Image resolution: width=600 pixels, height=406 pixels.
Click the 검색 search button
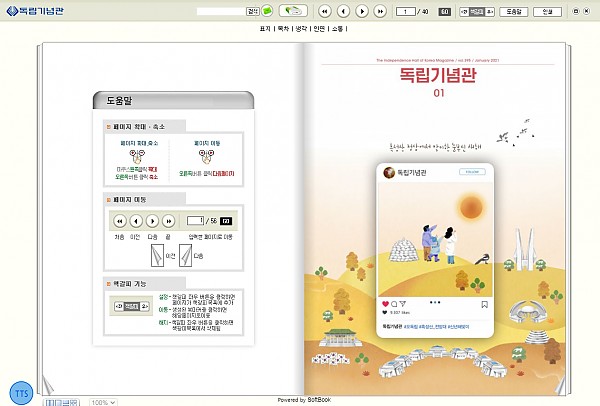[x=253, y=11]
